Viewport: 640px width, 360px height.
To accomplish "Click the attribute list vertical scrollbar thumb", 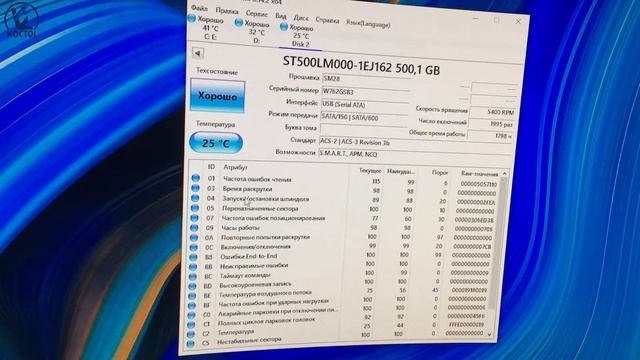I will 499,244.
